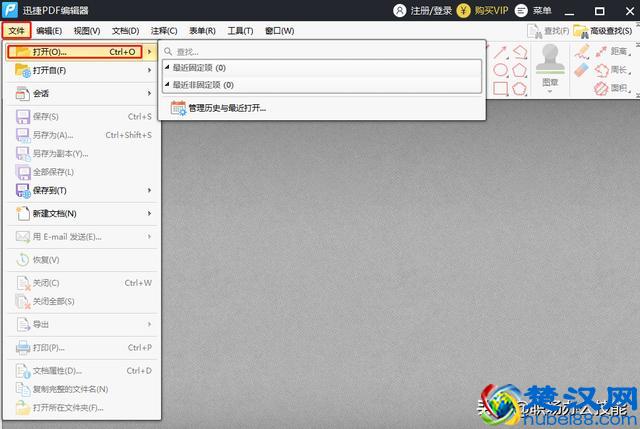640x429 pixels.
Task: Select the oval shape tool
Action: (500, 70)
